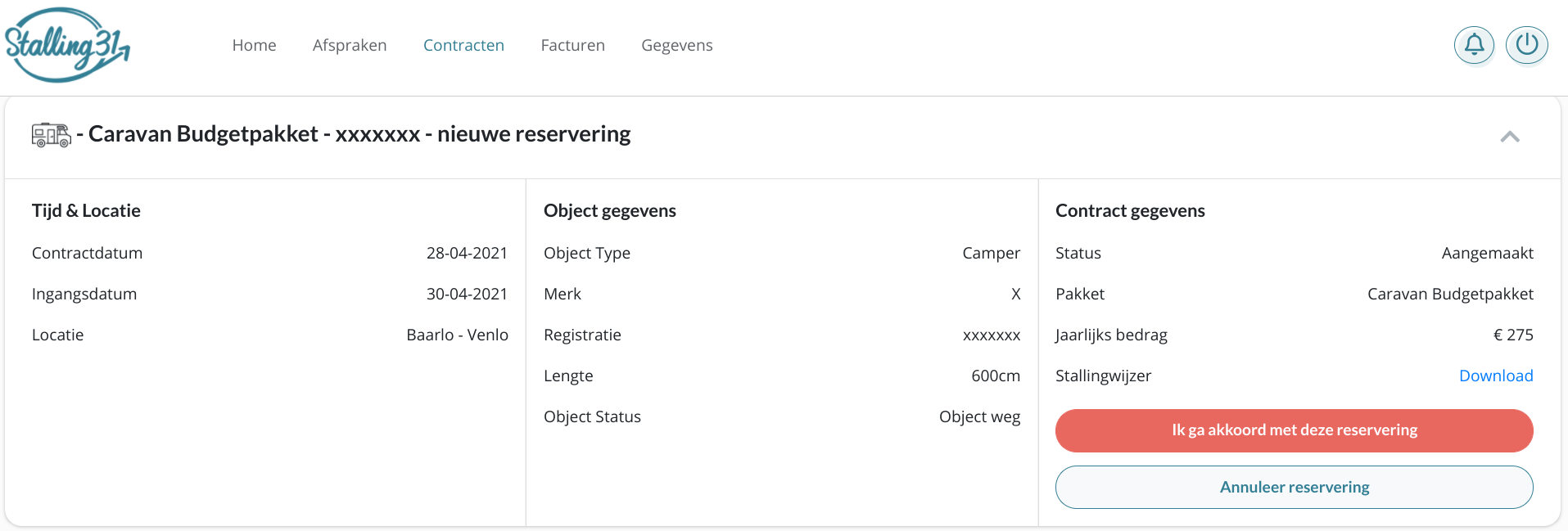Click the Locatie value Baarlo - Venlo
This screenshot has width=1568, height=531.
click(457, 335)
